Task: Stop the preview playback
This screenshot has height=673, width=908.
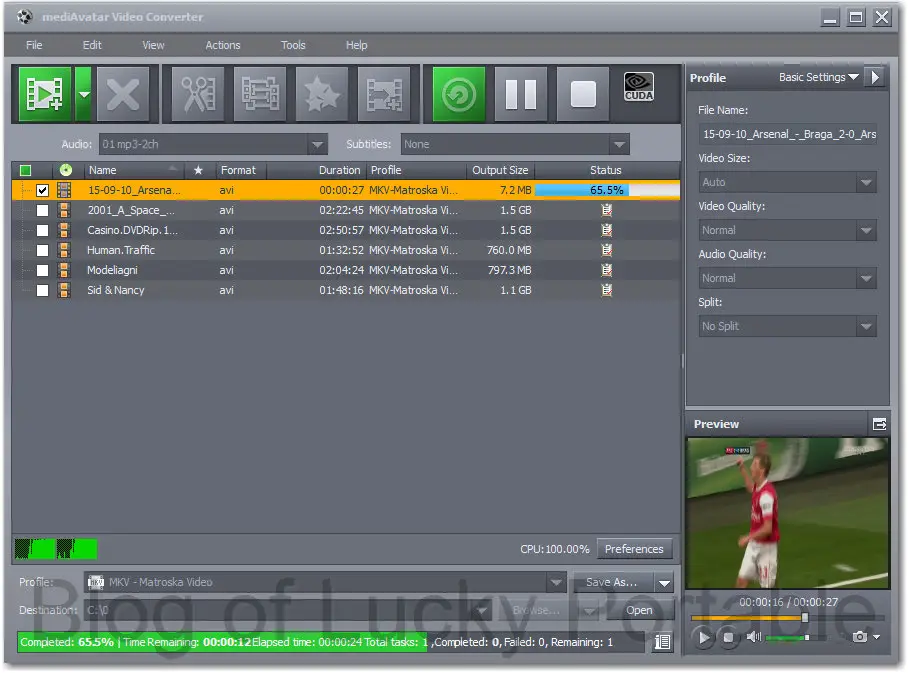Action: click(728, 637)
